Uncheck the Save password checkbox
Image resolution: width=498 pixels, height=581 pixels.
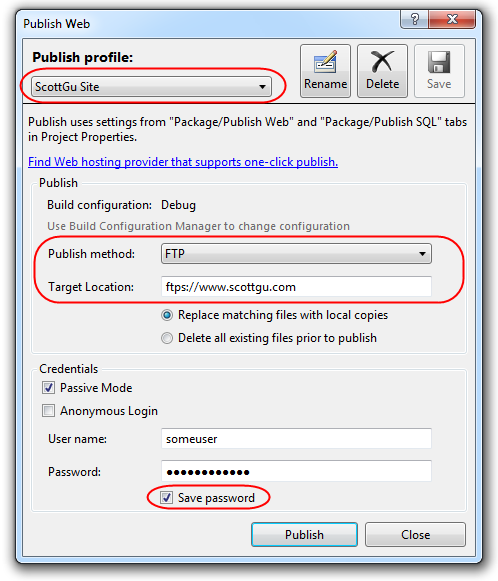click(x=166, y=498)
